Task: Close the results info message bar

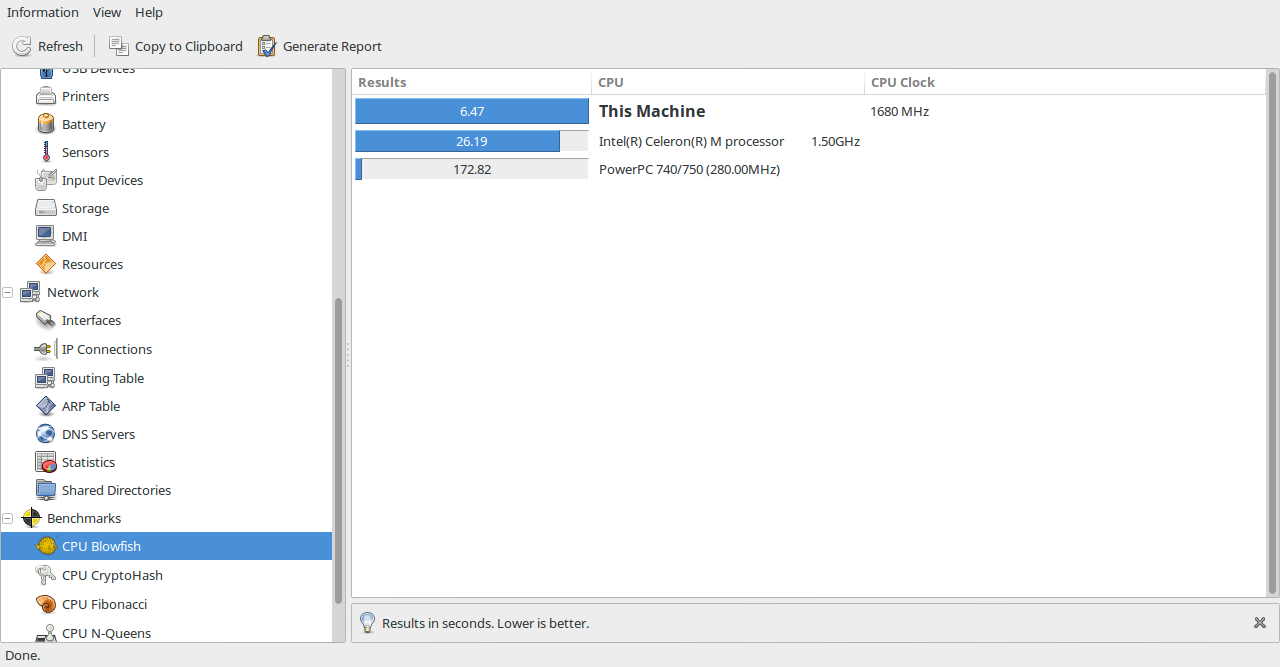Action: click(x=1260, y=623)
